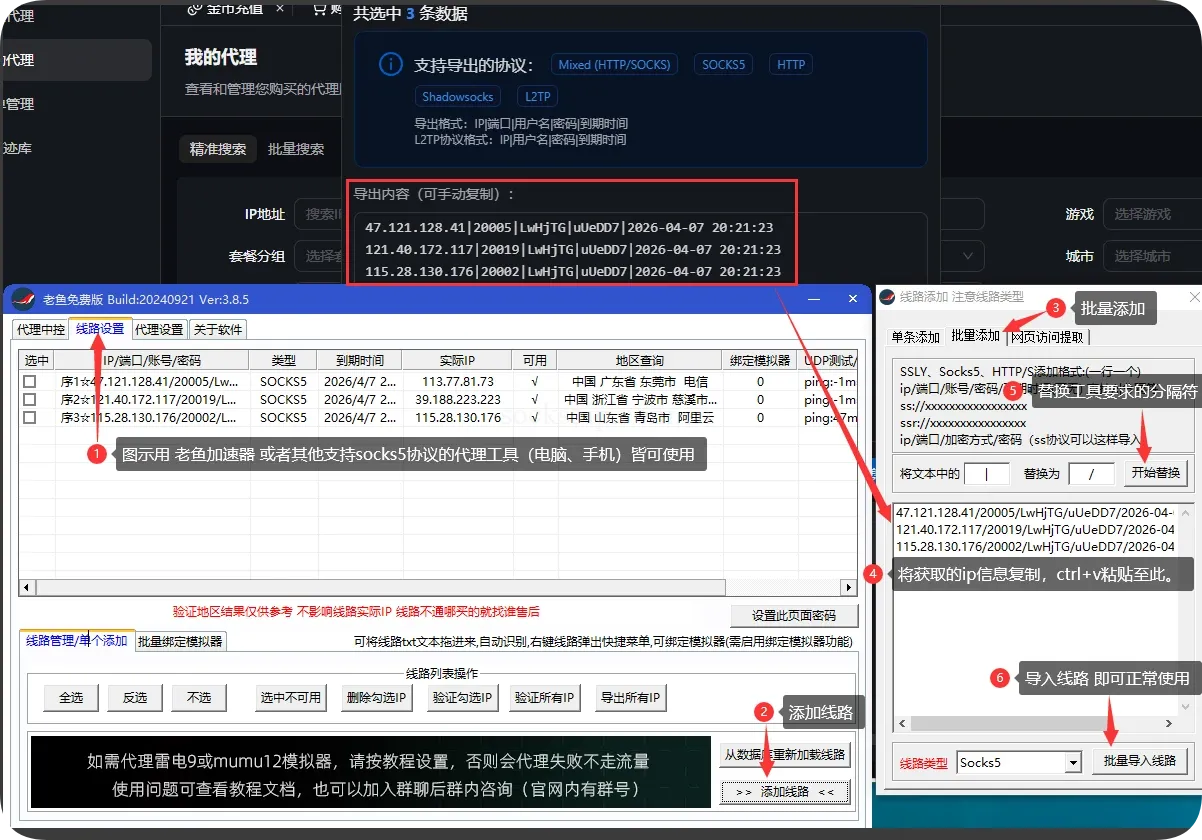Select the HTTP protocol tag
1202x840 pixels.
(791, 65)
